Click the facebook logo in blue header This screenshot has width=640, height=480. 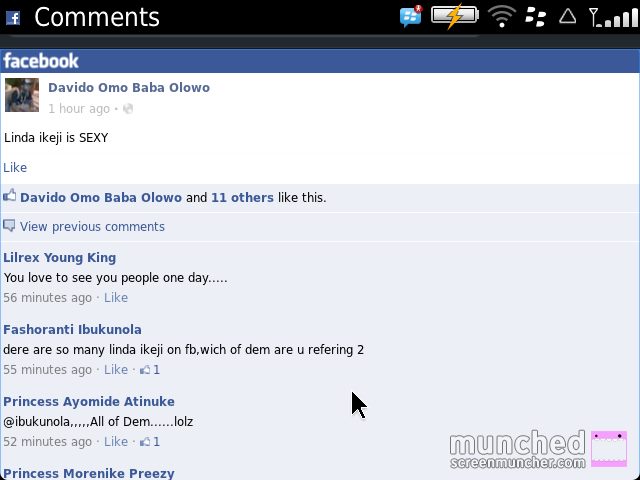(41, 61)
